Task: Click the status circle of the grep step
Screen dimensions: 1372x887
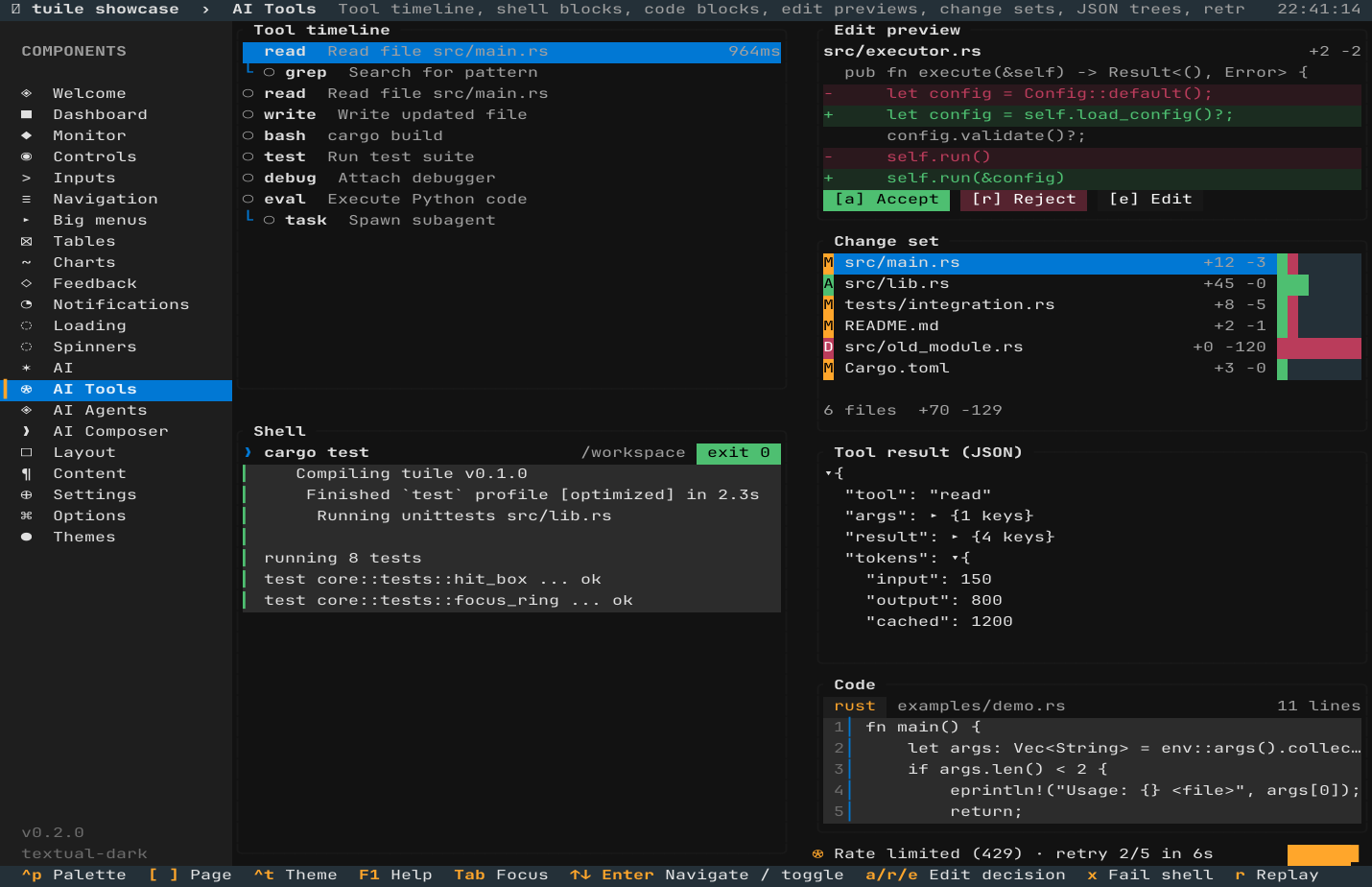Action: (269, 72)
